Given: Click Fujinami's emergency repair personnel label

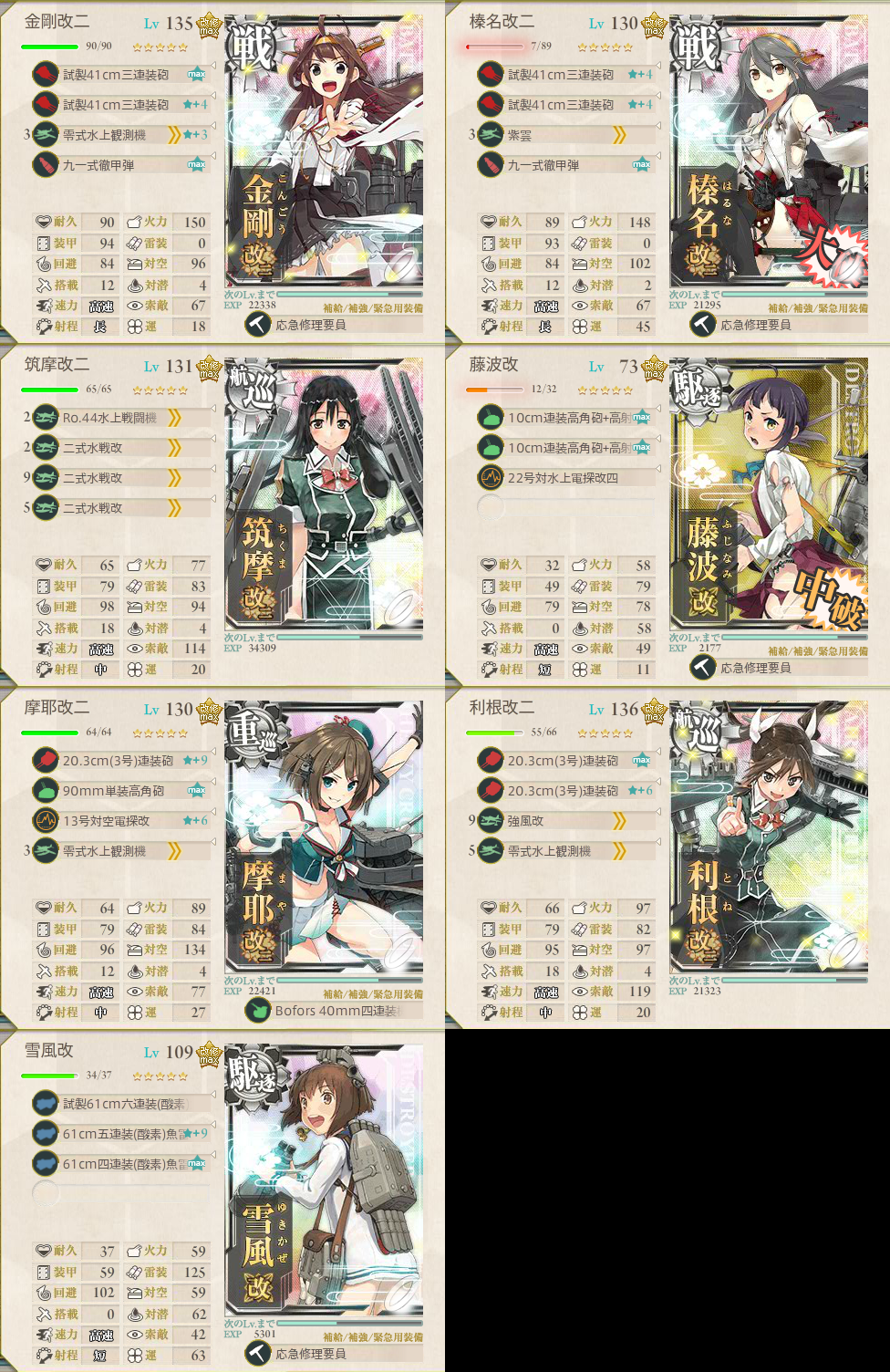Looking at the screenshot, I should [756, 668].
